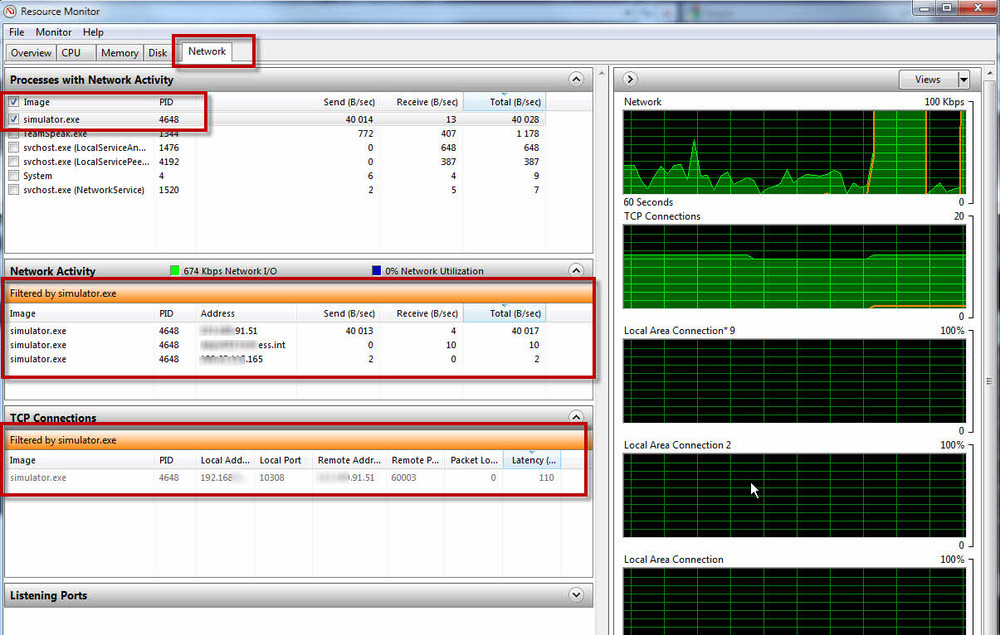Click the left pane vertical scrollbar up arrow
The image size is (1000, 635).
pos(601,72)
